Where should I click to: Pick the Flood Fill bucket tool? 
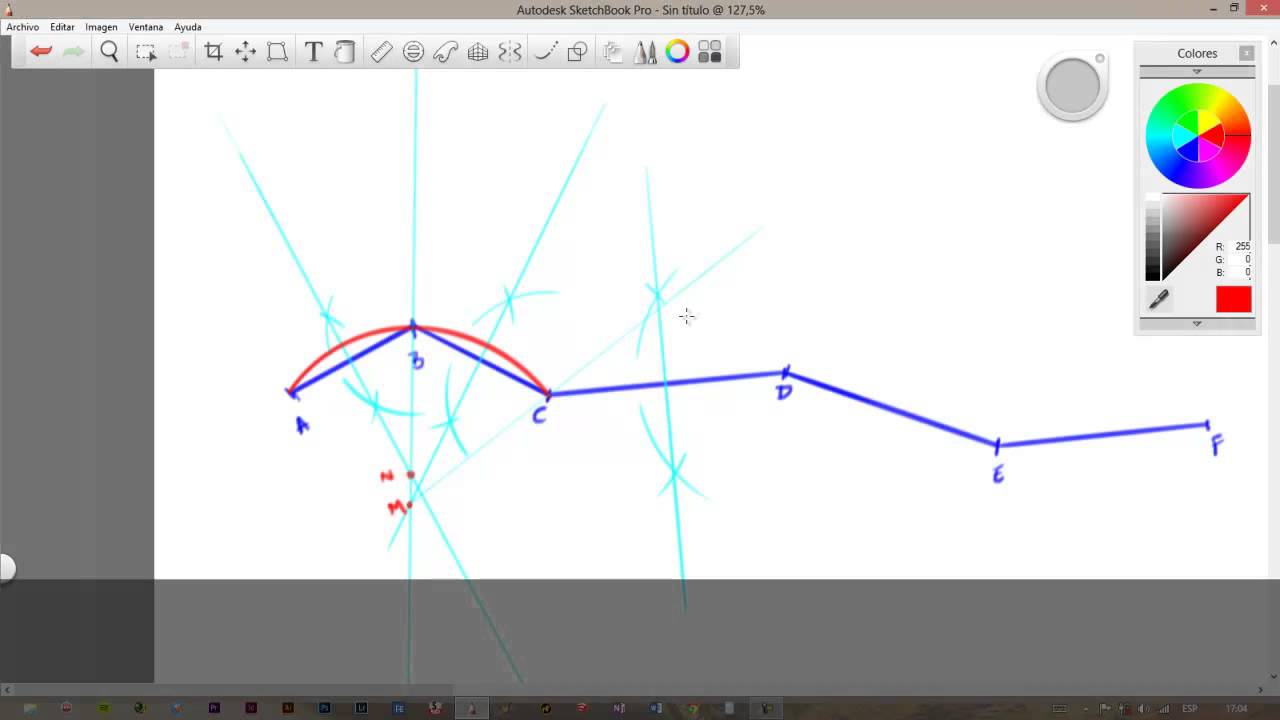(345, 52)
